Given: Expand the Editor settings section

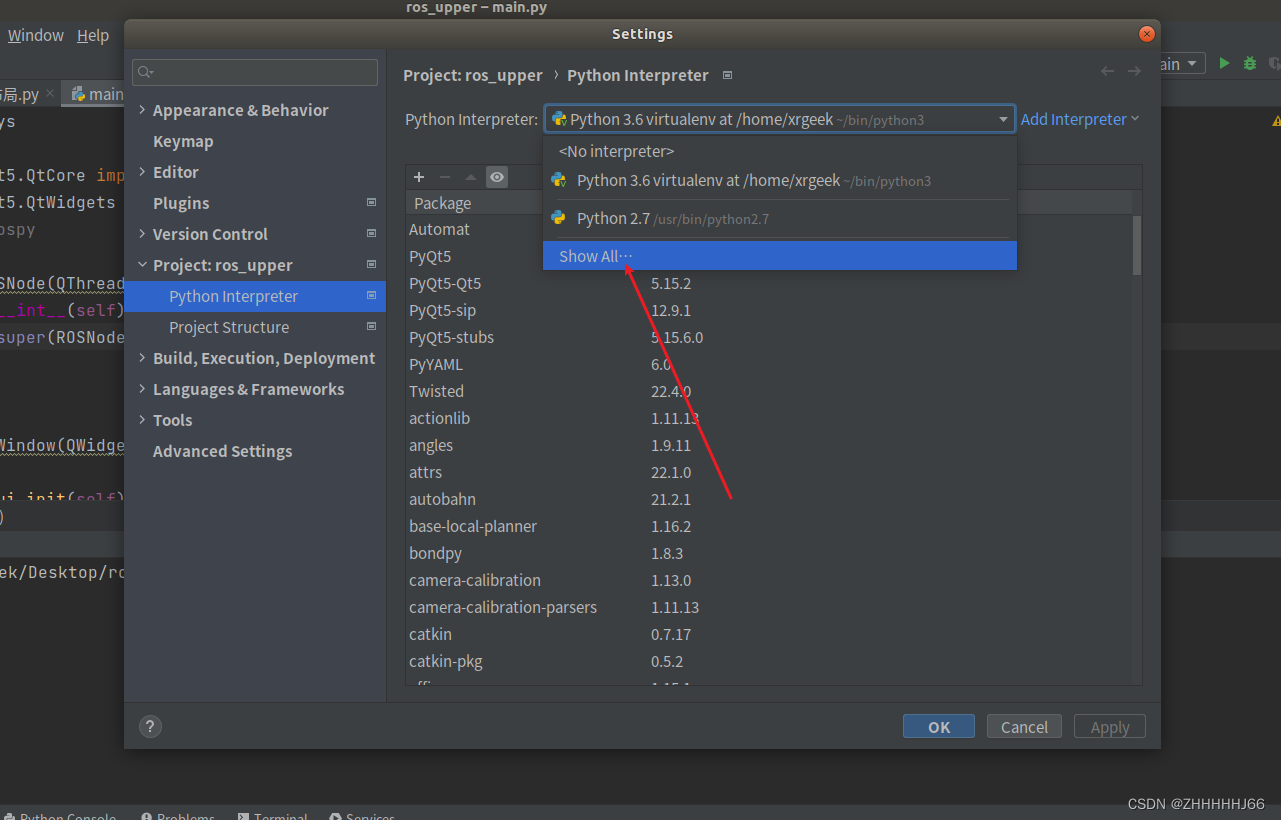Looking at the screenshot, I should (141, 172).
